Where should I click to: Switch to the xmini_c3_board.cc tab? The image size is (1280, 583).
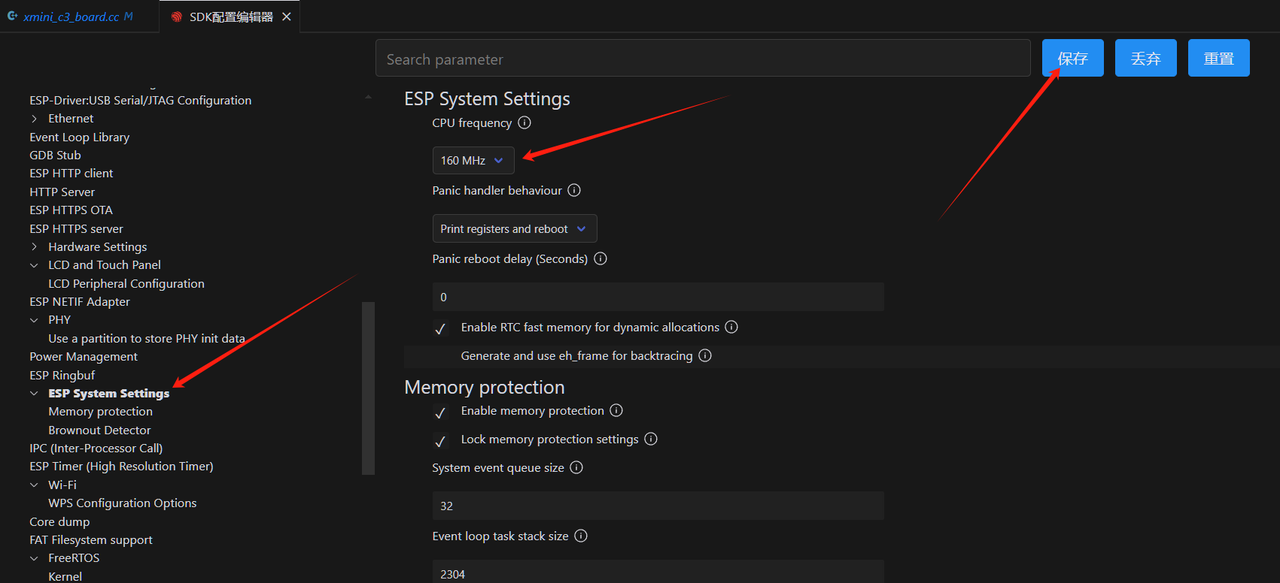click(70, 17)
